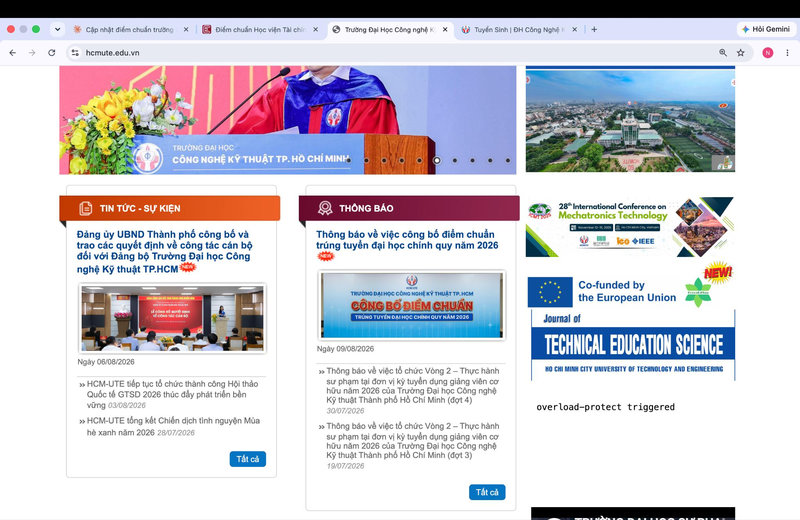The width and height of the screenshot is (800, 520).
Task: Close the Cập nhật điểm chuẩn tab
Action: click(x=186, y=30)
